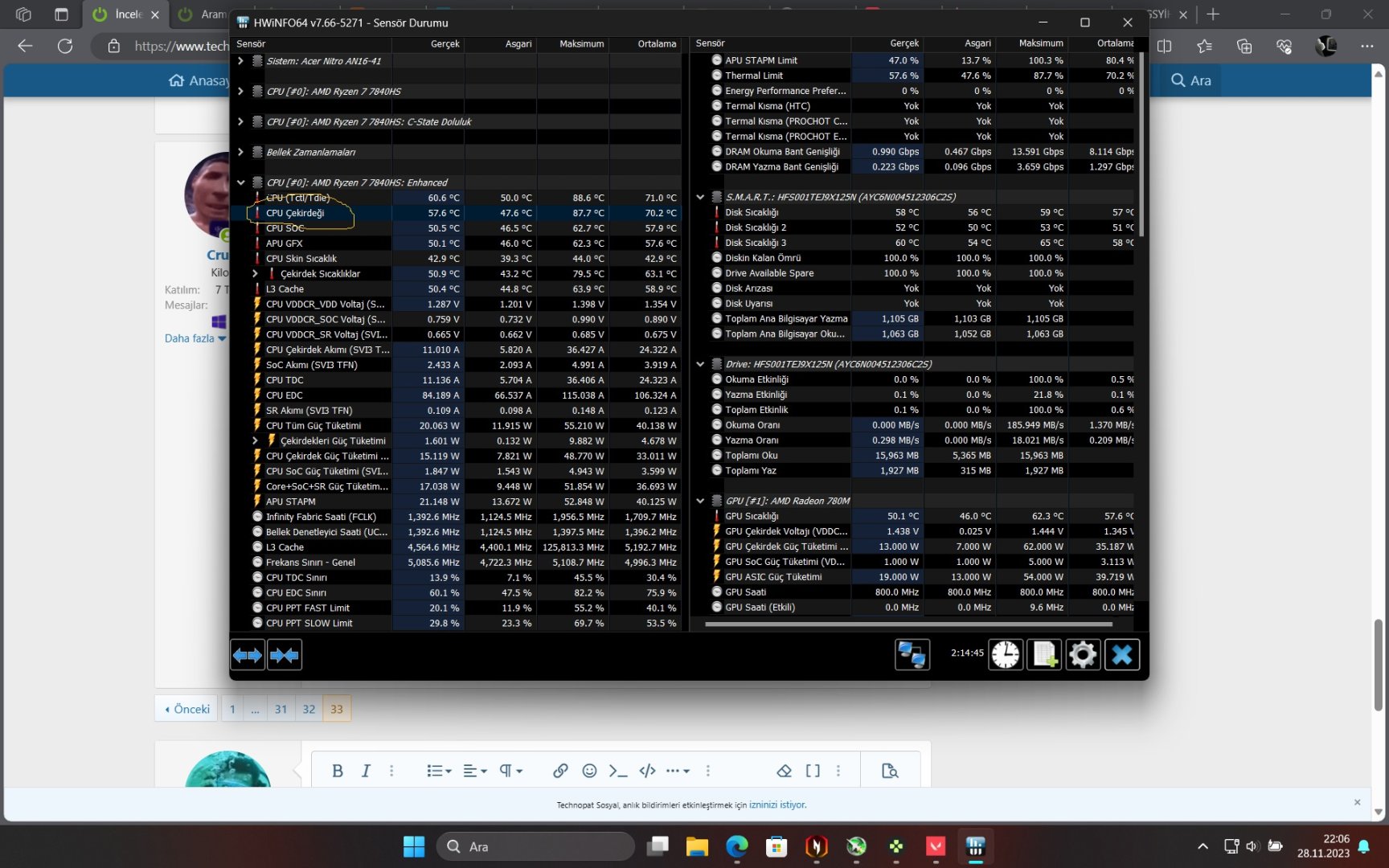Click the HWiNFO clock reset timer icon
This screenshot has height=868, width=1389.
(1006, 655)
